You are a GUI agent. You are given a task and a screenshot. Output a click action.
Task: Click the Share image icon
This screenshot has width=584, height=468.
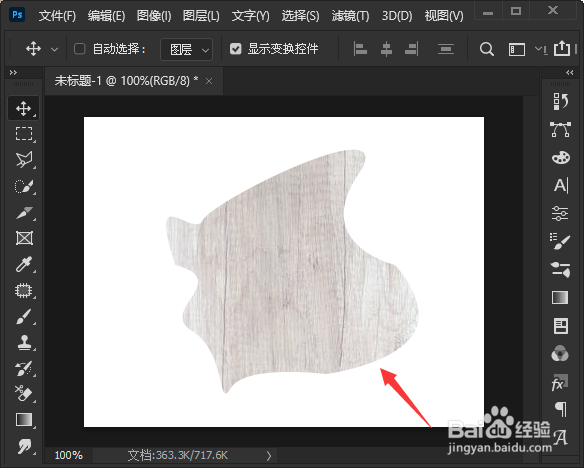[x=562, y=48]
